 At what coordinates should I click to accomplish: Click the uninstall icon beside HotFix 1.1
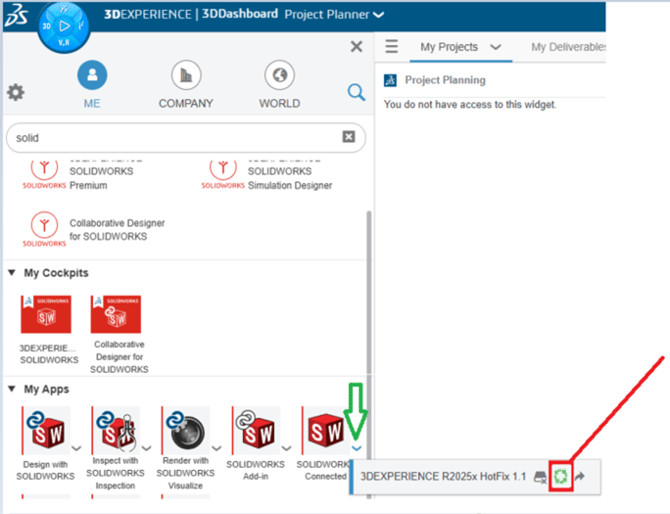pos(540,477)
